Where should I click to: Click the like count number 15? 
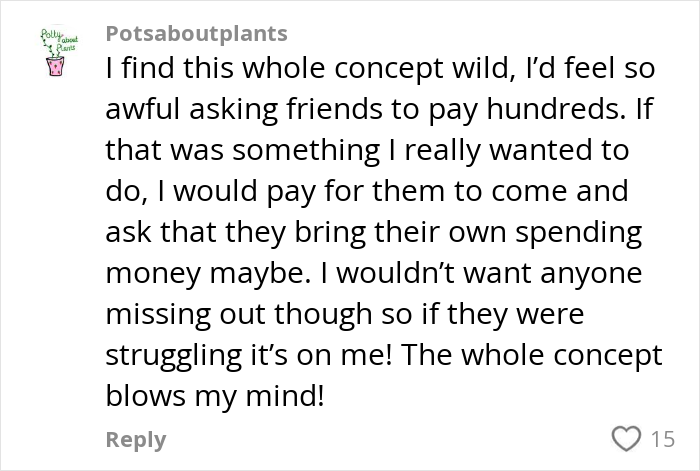[662, 438]
